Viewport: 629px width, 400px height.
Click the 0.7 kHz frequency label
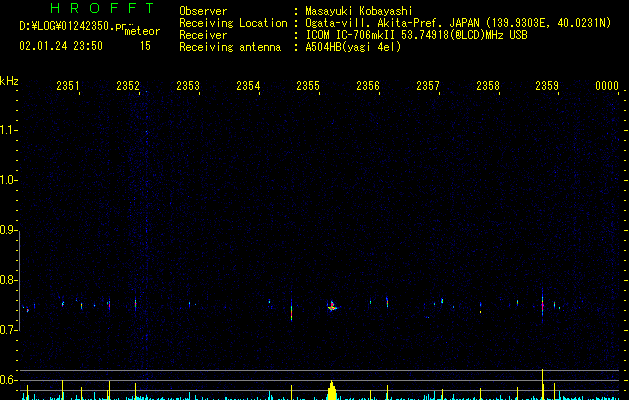[x=8, y=330]
